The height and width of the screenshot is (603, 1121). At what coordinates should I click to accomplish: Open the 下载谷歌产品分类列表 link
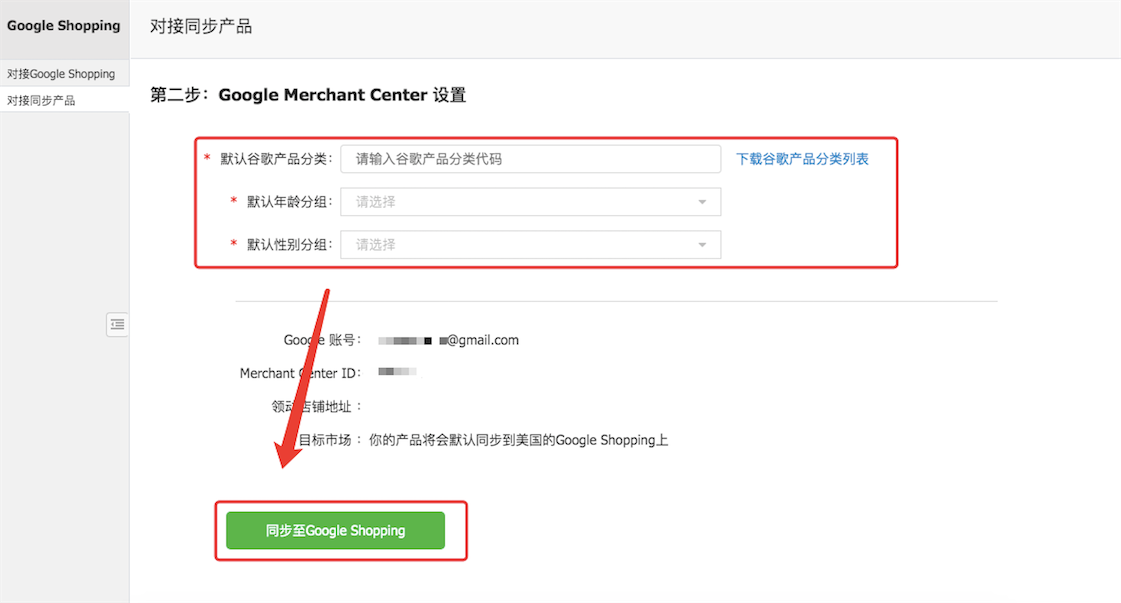click(802, 159)
